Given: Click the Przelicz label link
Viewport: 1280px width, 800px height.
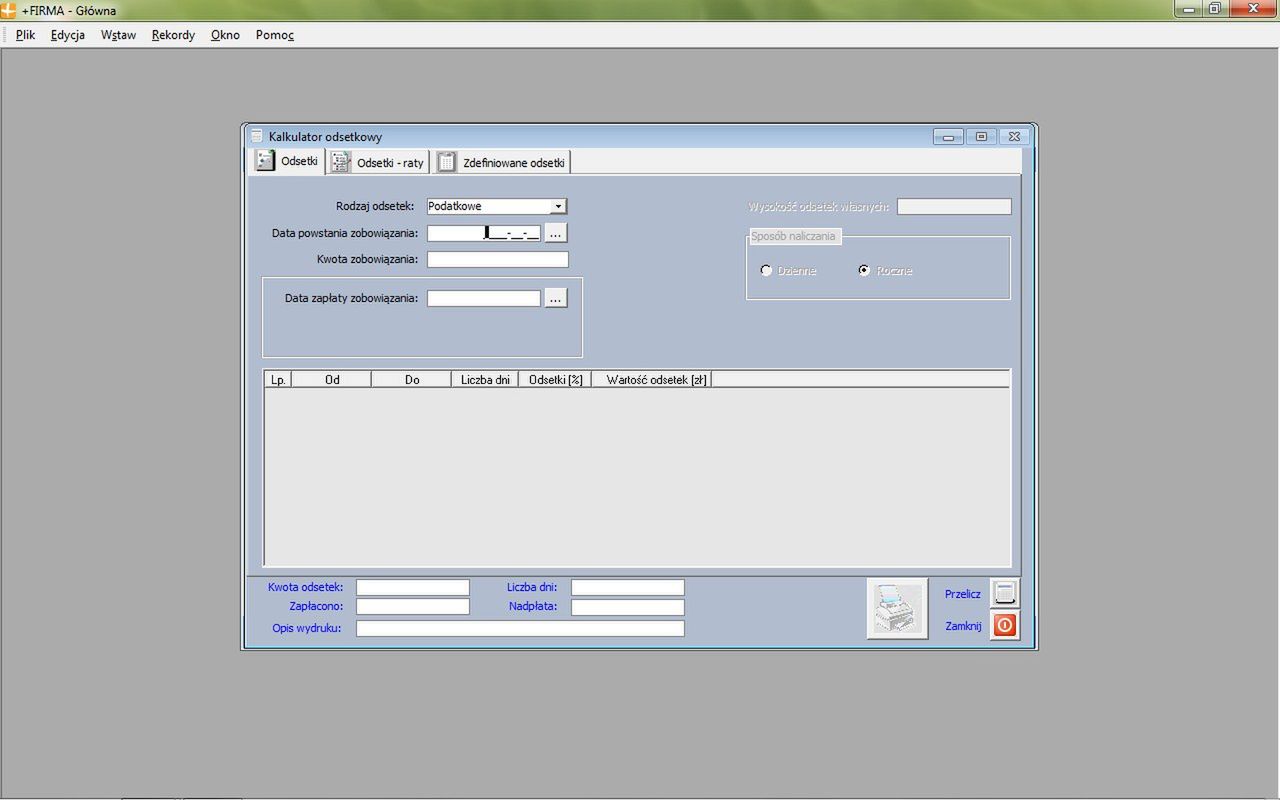Looking at the screenshot, I should pyautogui.click(x=963, y=594).
